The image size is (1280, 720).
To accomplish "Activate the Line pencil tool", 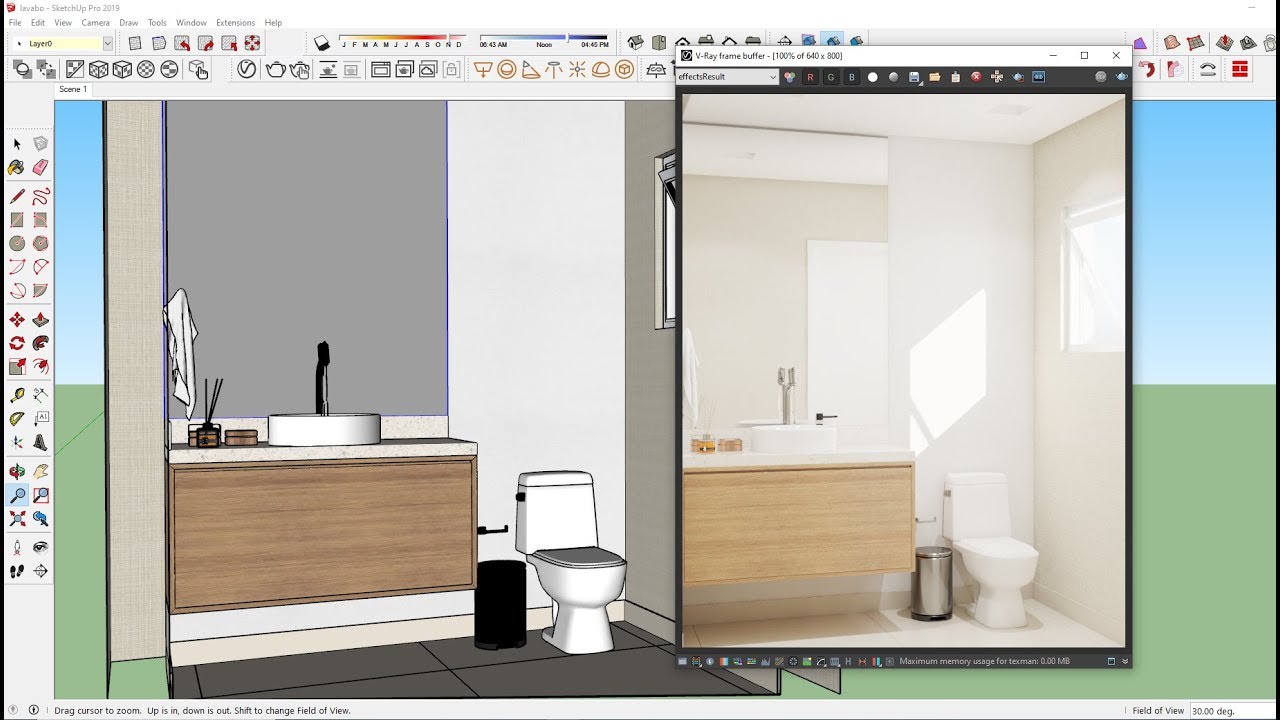I will tap(17, 196).
